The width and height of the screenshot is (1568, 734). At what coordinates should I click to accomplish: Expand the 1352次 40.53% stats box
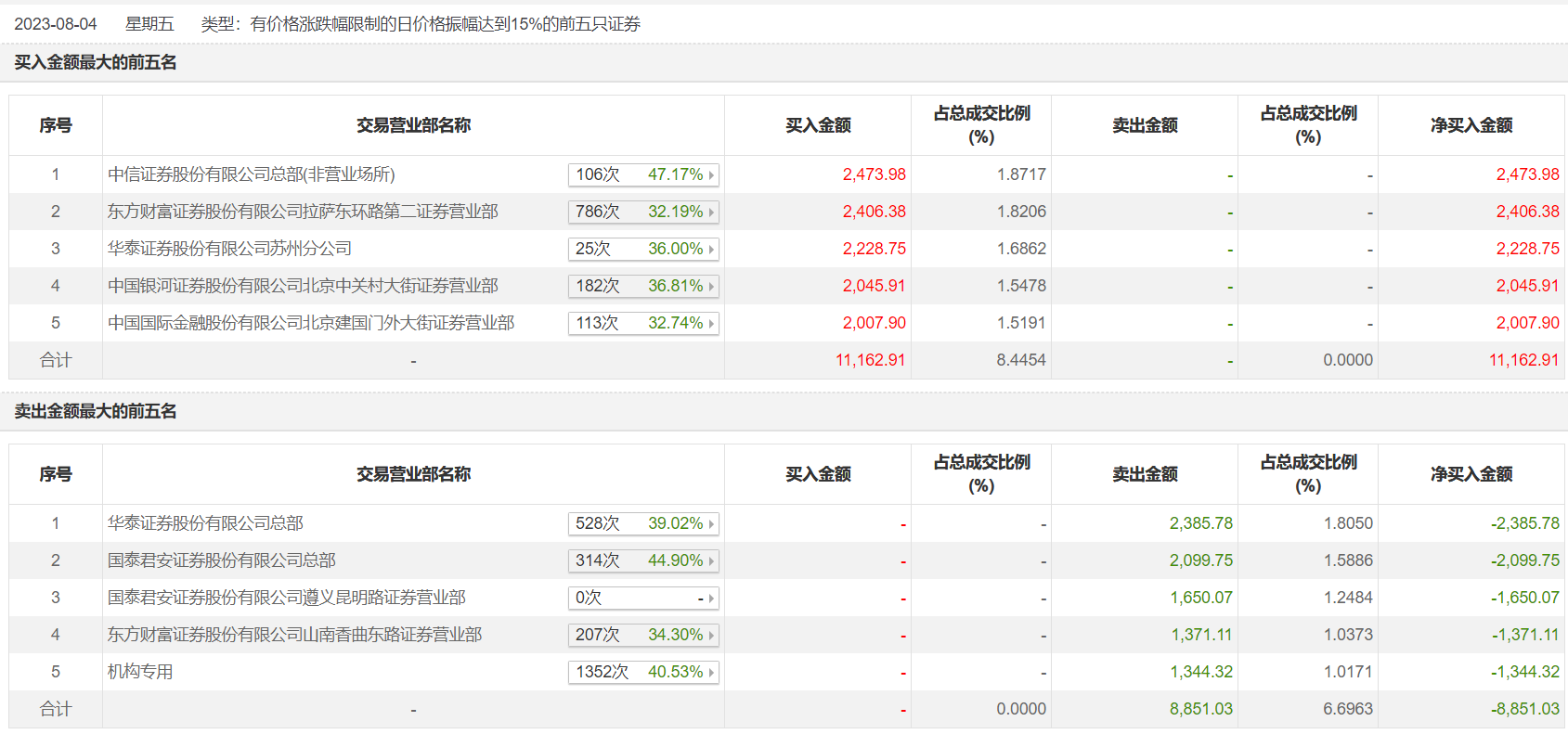point(643,672)
